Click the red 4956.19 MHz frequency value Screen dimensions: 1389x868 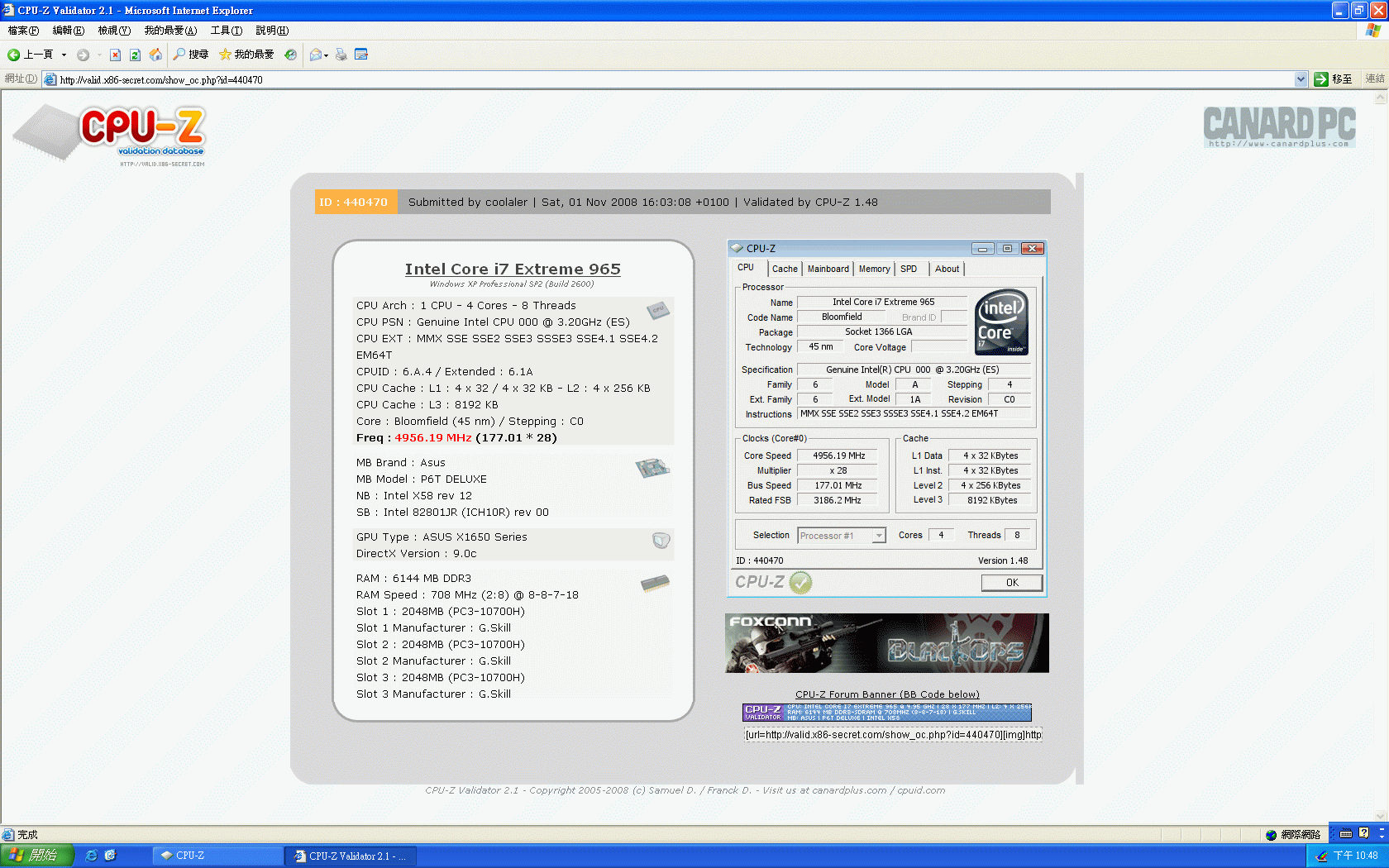[432, 438]
